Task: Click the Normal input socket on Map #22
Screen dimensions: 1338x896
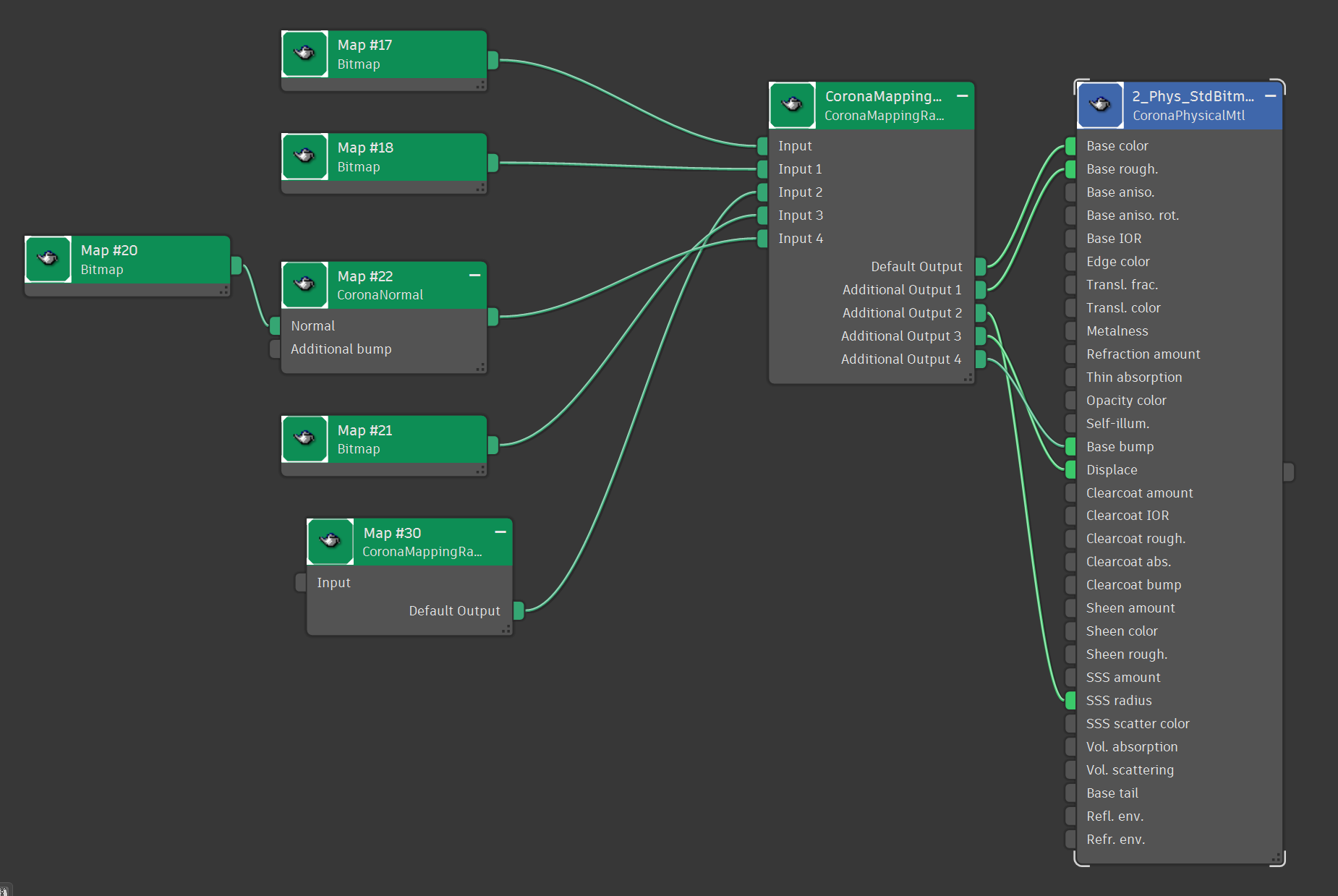Action: pyautogui.click(x=275, y=325)
